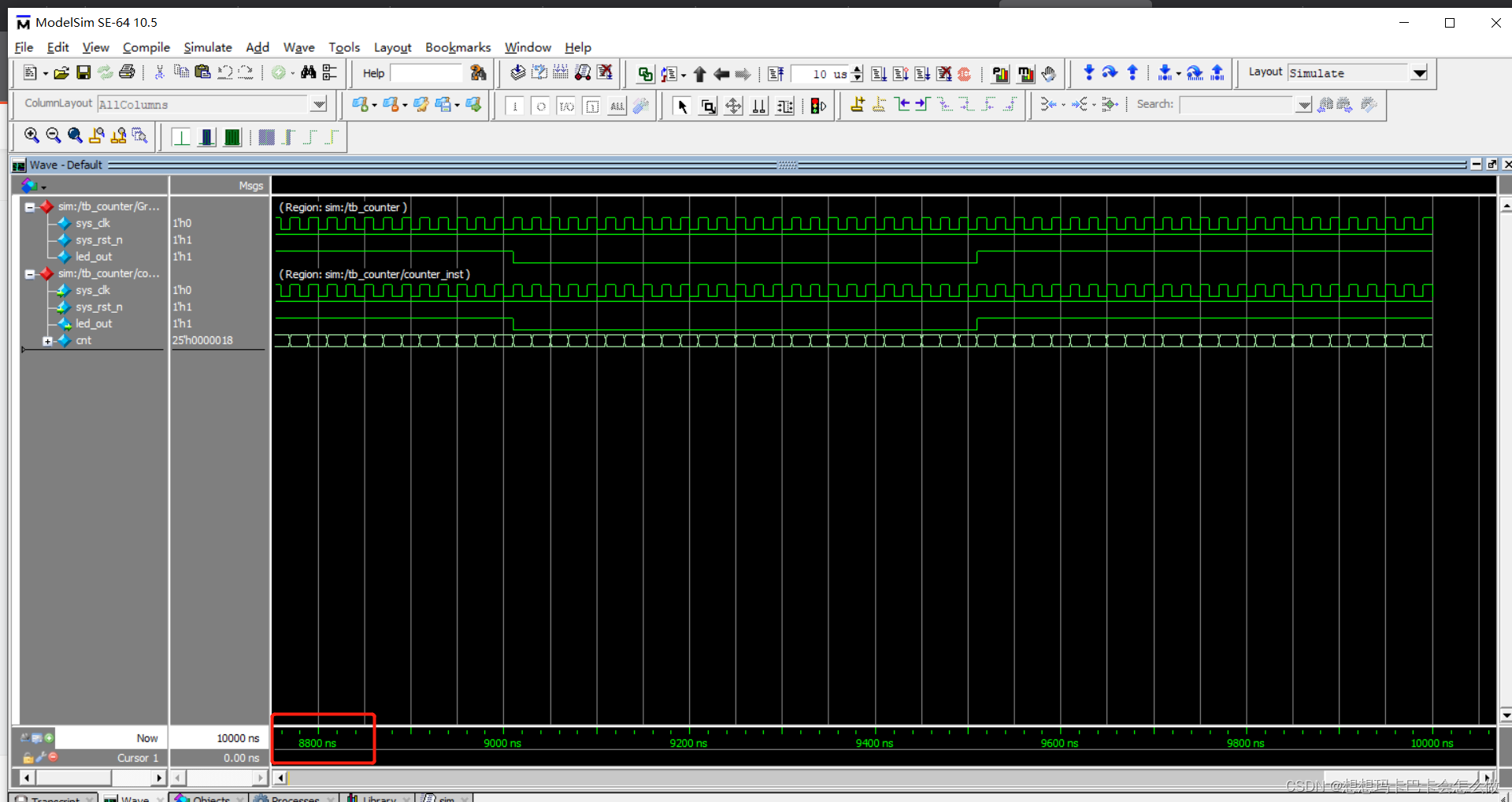This screenshot has height=802, width=1512.
Task: Click the Restart simulation icon
Action: pos(776,74)
